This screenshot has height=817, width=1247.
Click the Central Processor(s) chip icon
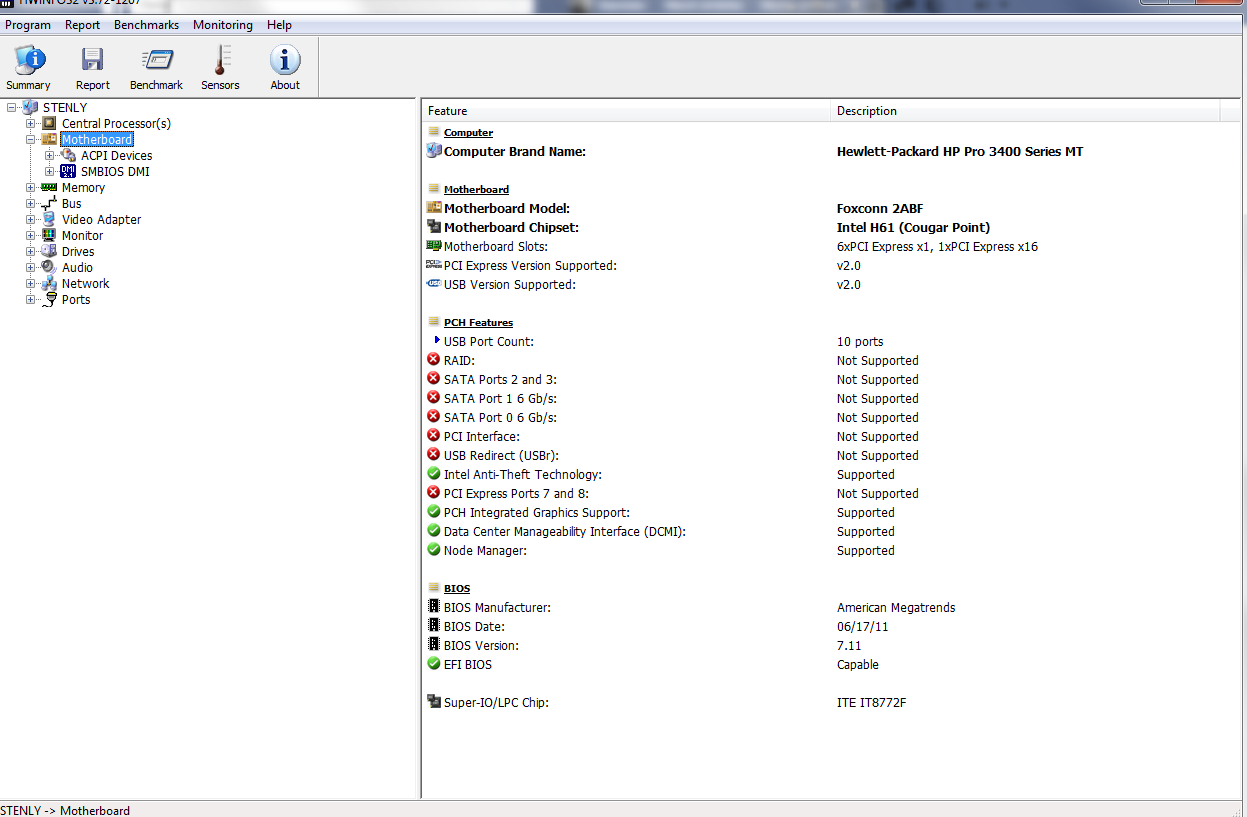click(50, 123)
